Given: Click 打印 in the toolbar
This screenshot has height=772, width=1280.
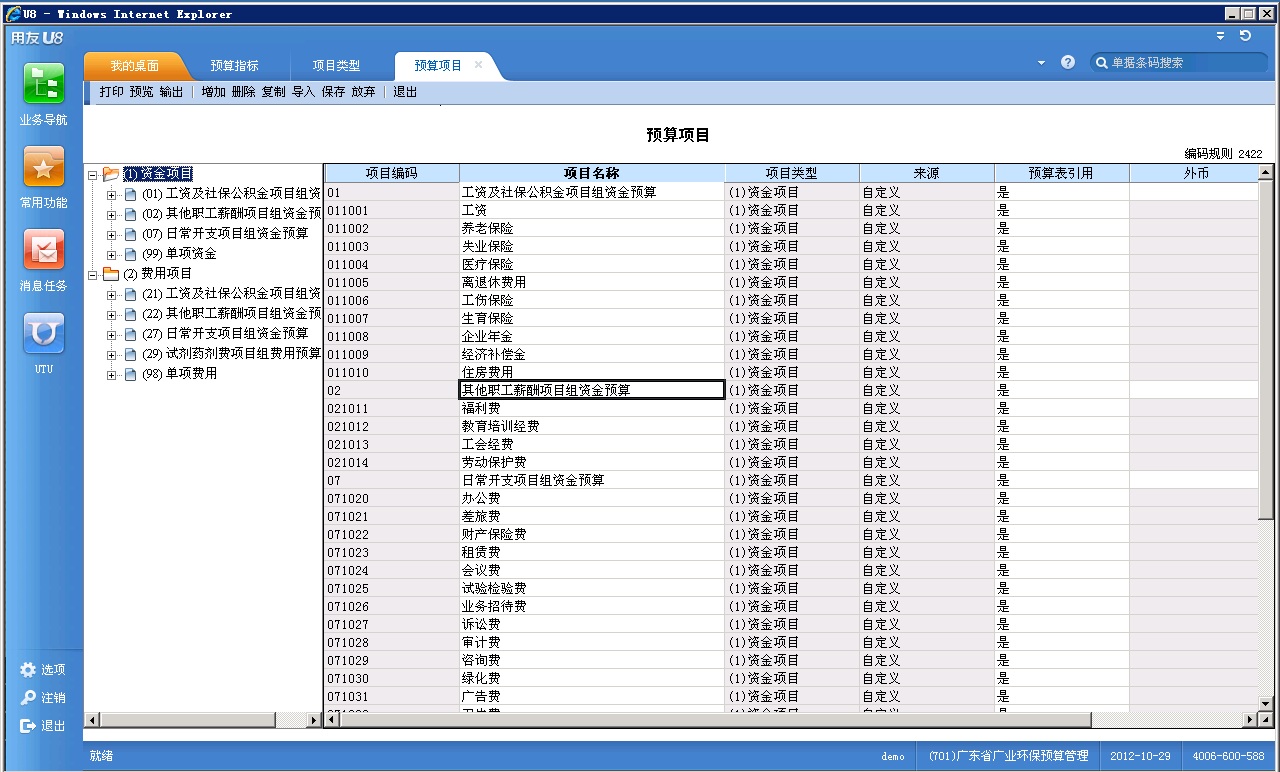Looking at the screenshot, I should tap(112, 92).
